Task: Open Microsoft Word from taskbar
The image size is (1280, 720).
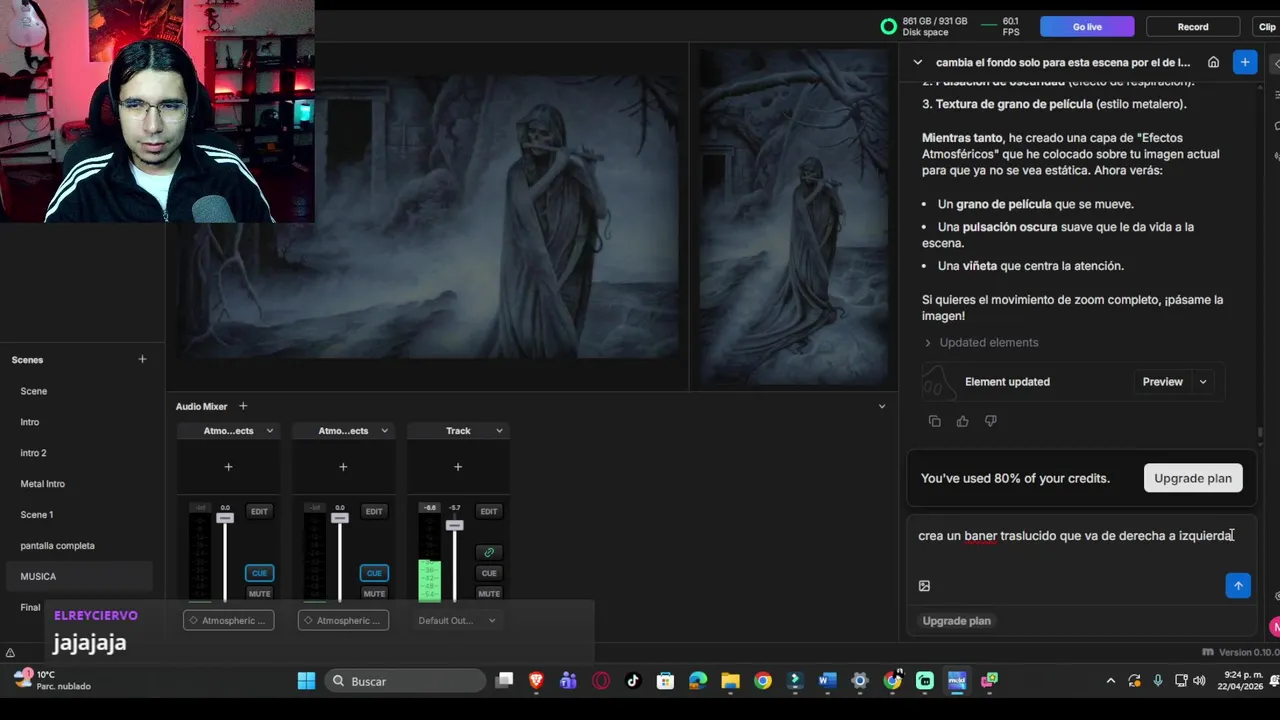Action: (x=827, y=681)
